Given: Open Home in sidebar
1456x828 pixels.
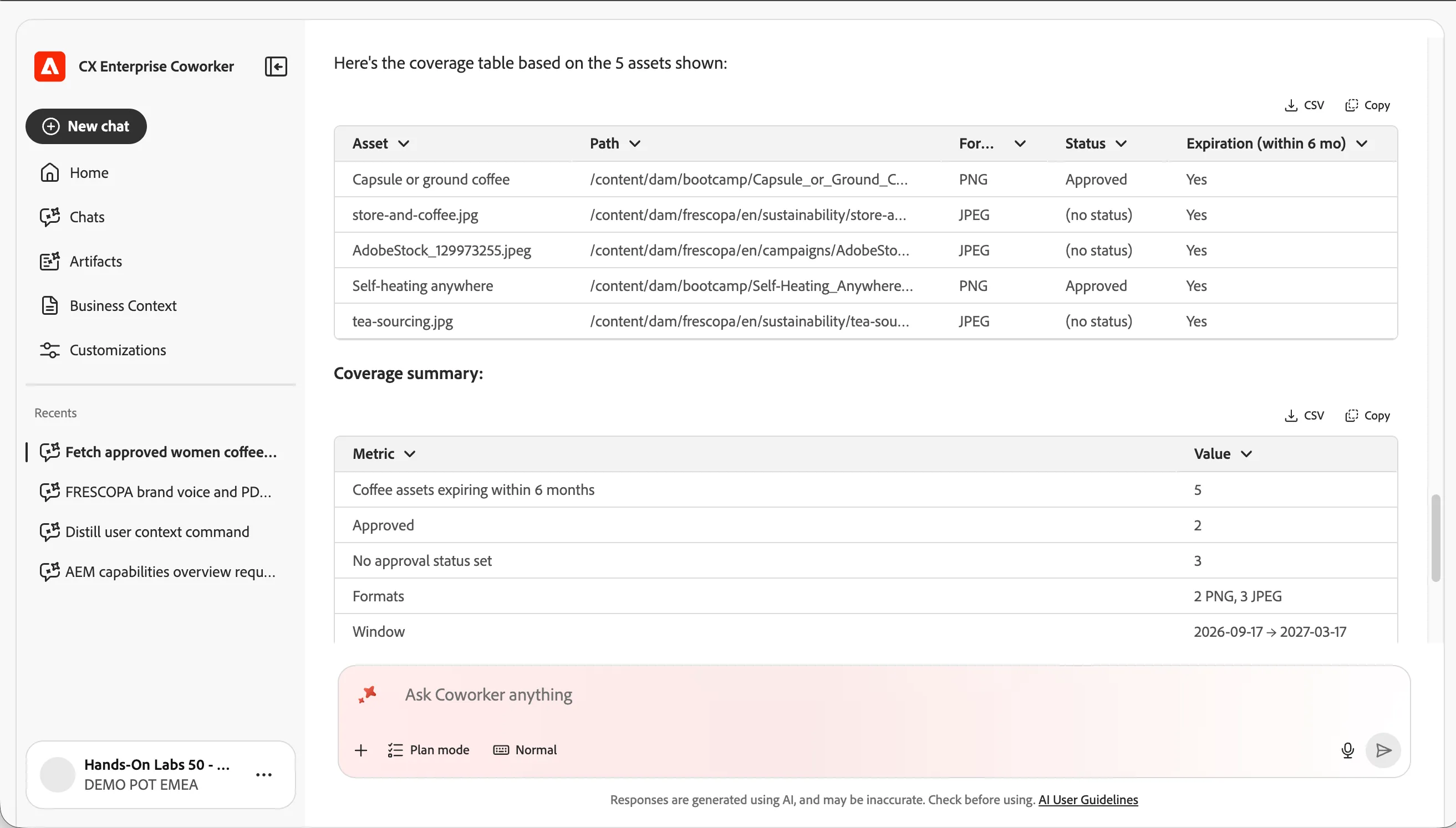Looking at the screenshot, I should click(x=74, y=173).
